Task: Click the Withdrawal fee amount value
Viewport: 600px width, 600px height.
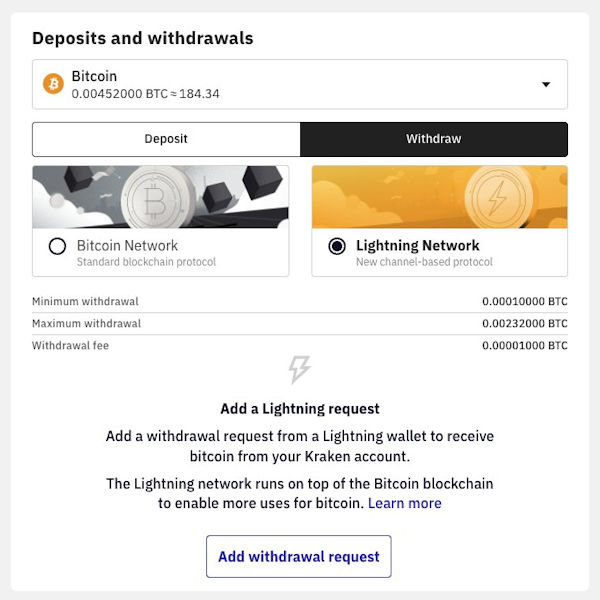Action: pos(524,346)
